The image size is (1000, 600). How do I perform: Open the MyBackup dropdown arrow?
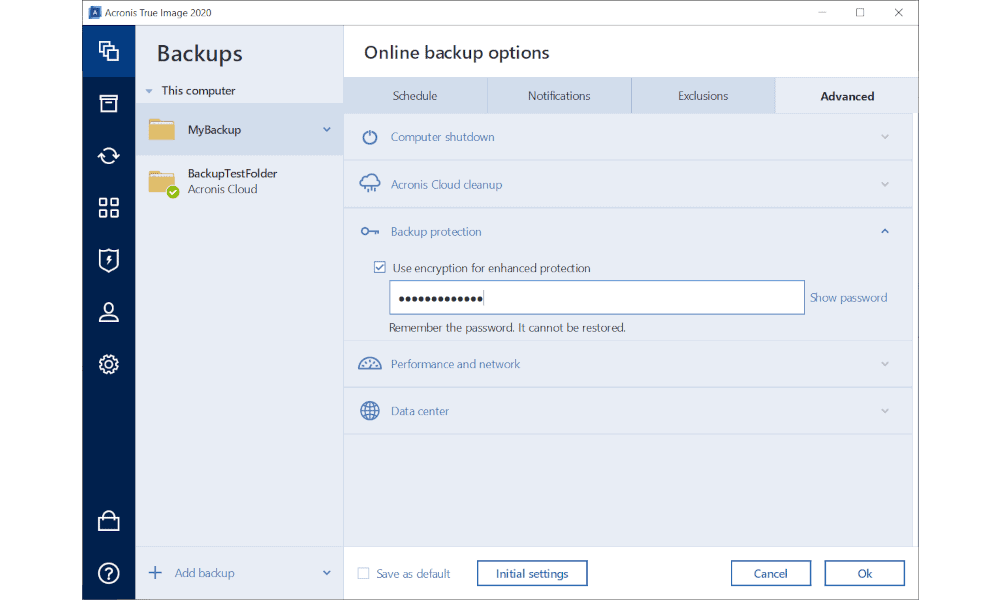(327, 129)
